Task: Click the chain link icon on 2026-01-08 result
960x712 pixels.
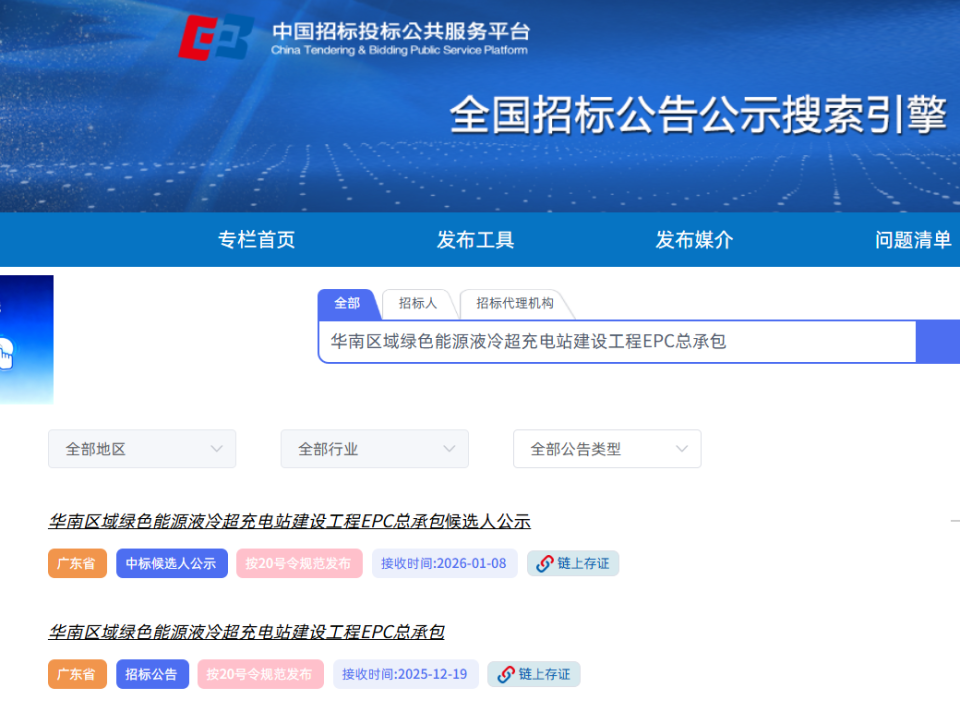Action: tap(544, 563)
